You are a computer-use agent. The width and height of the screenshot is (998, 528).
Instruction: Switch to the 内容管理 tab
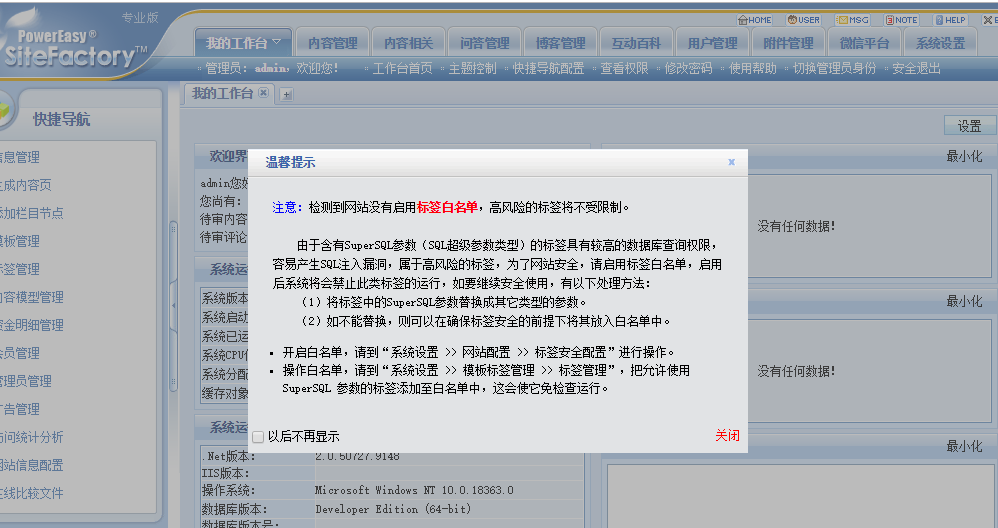click(332, 43)
